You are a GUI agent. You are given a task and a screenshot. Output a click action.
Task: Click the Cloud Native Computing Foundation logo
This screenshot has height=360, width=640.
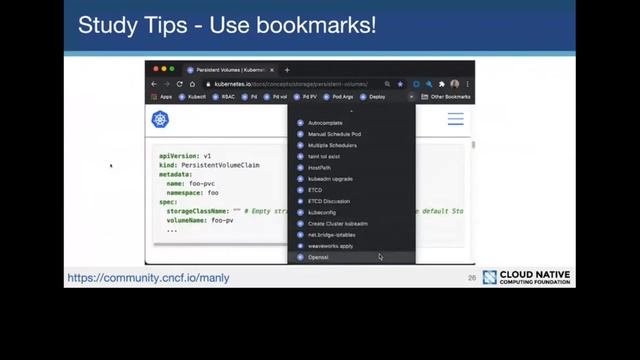click(x=526, y=277)
